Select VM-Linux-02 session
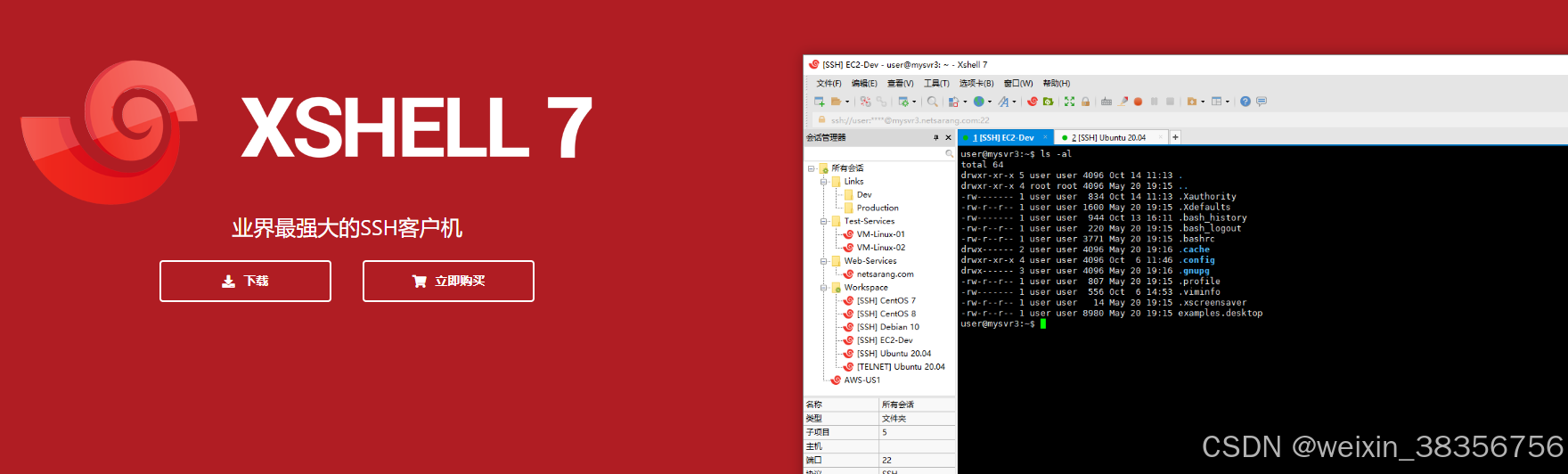 (874, 248)
